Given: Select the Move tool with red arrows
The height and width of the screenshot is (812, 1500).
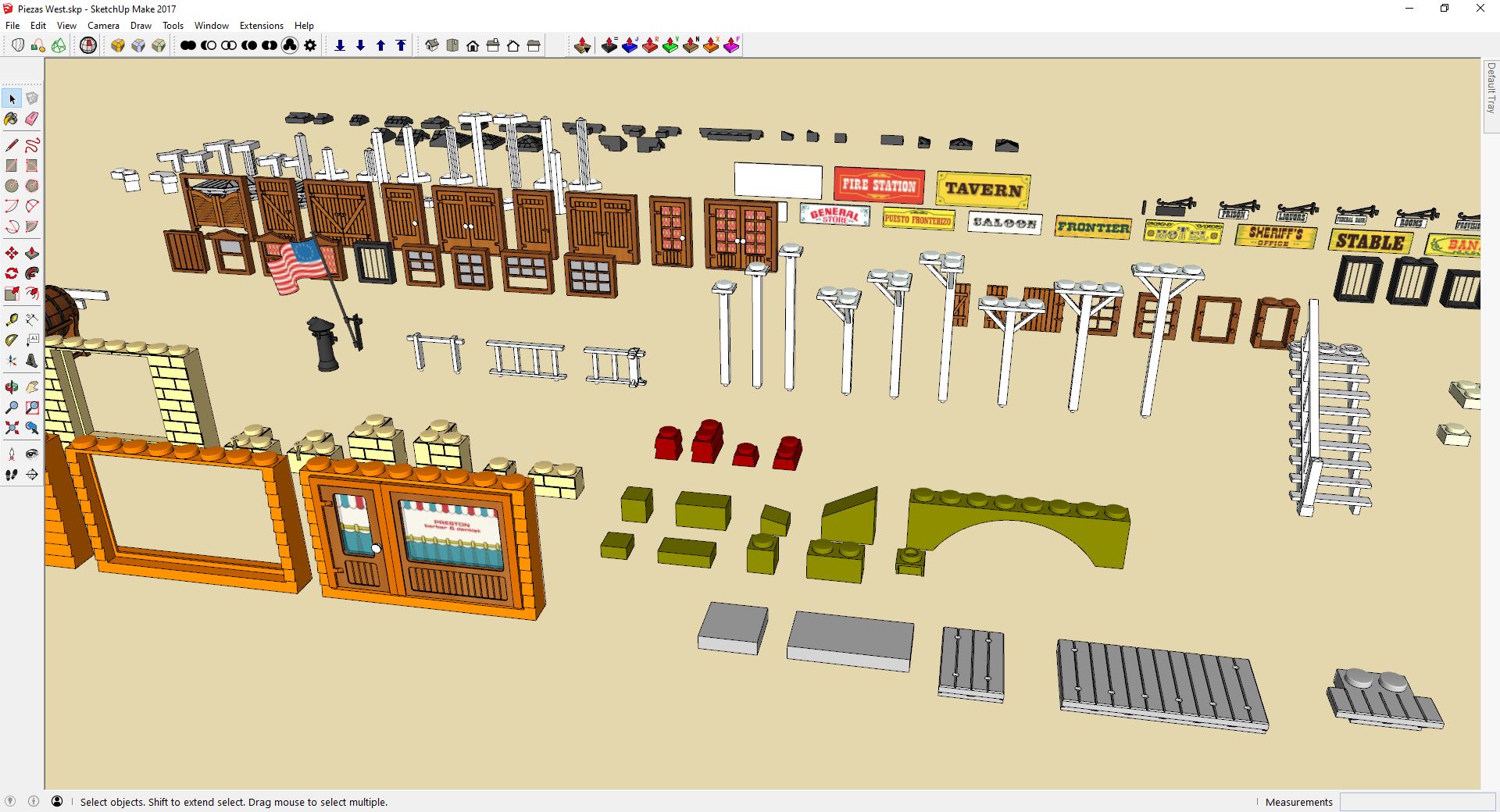Looking at the screenshot, I should tap(12, 253).
